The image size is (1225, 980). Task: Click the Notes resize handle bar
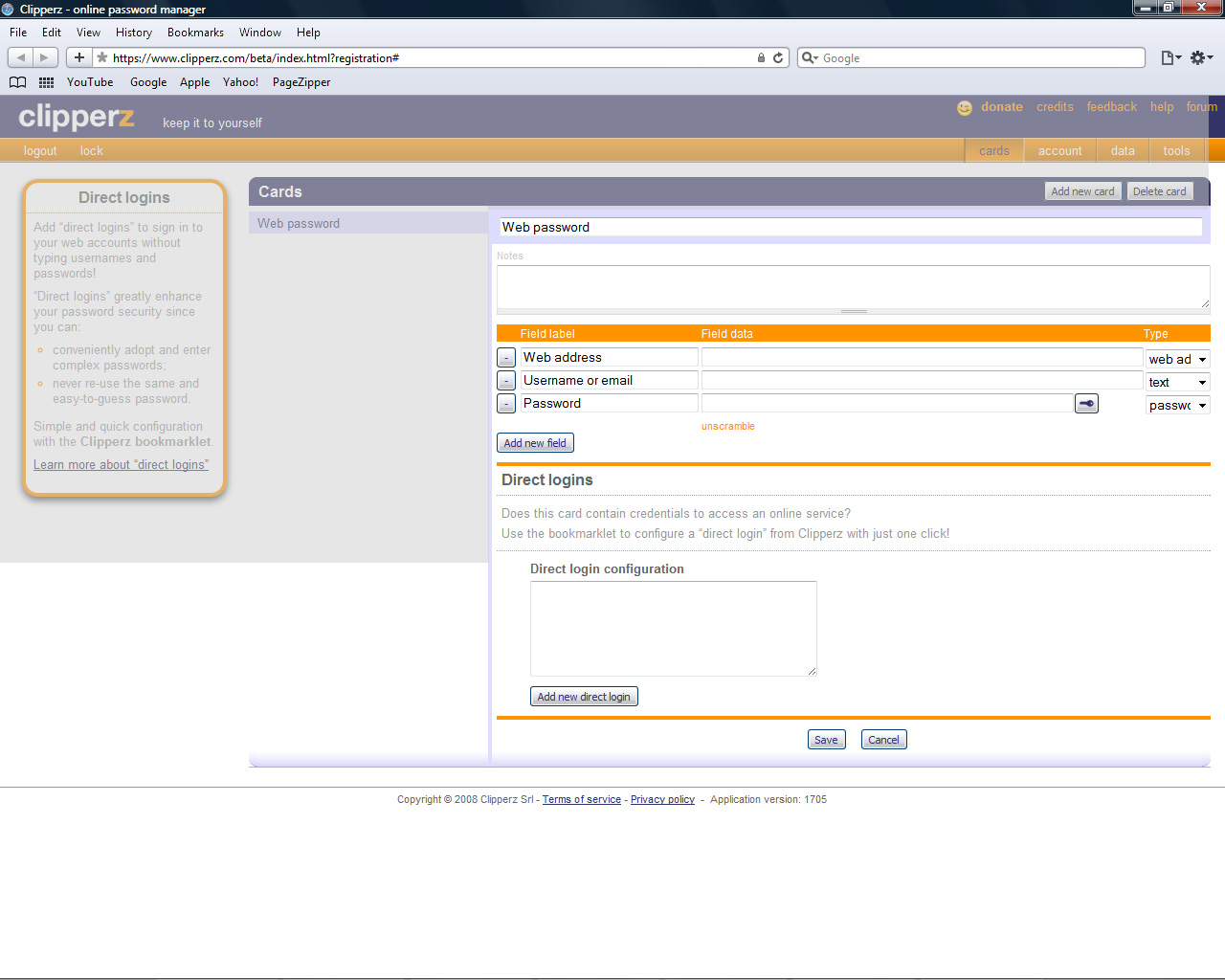pyautogui.click(x=854, y=312)
